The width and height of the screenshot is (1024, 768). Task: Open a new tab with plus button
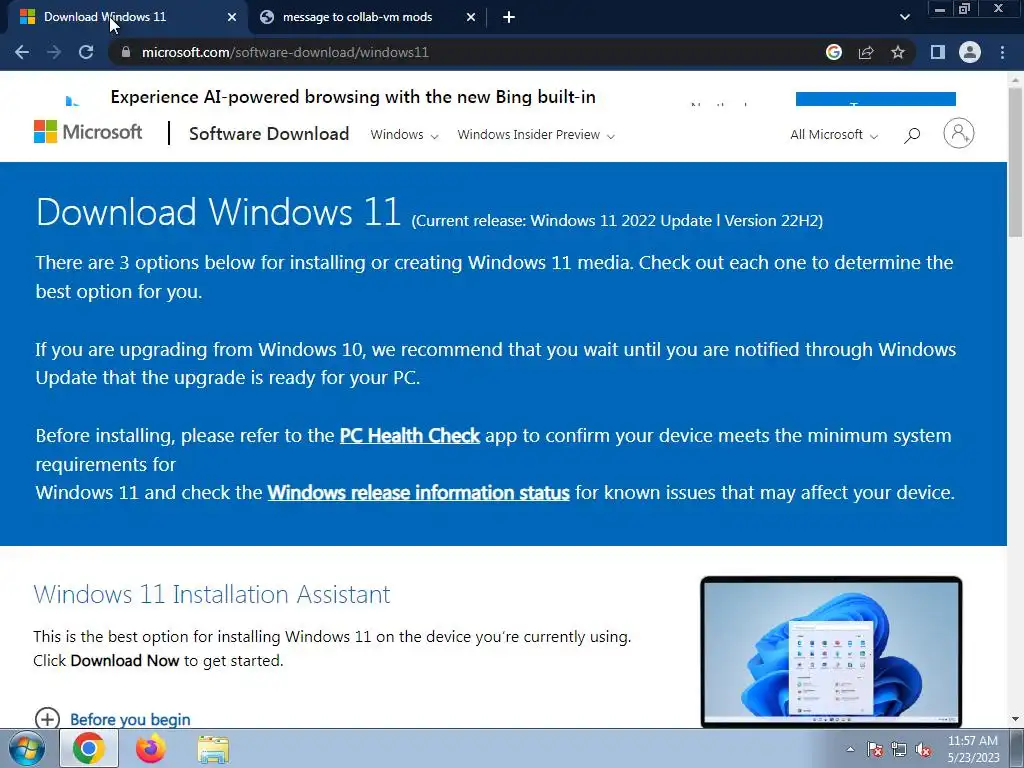(x=509, y=18)
